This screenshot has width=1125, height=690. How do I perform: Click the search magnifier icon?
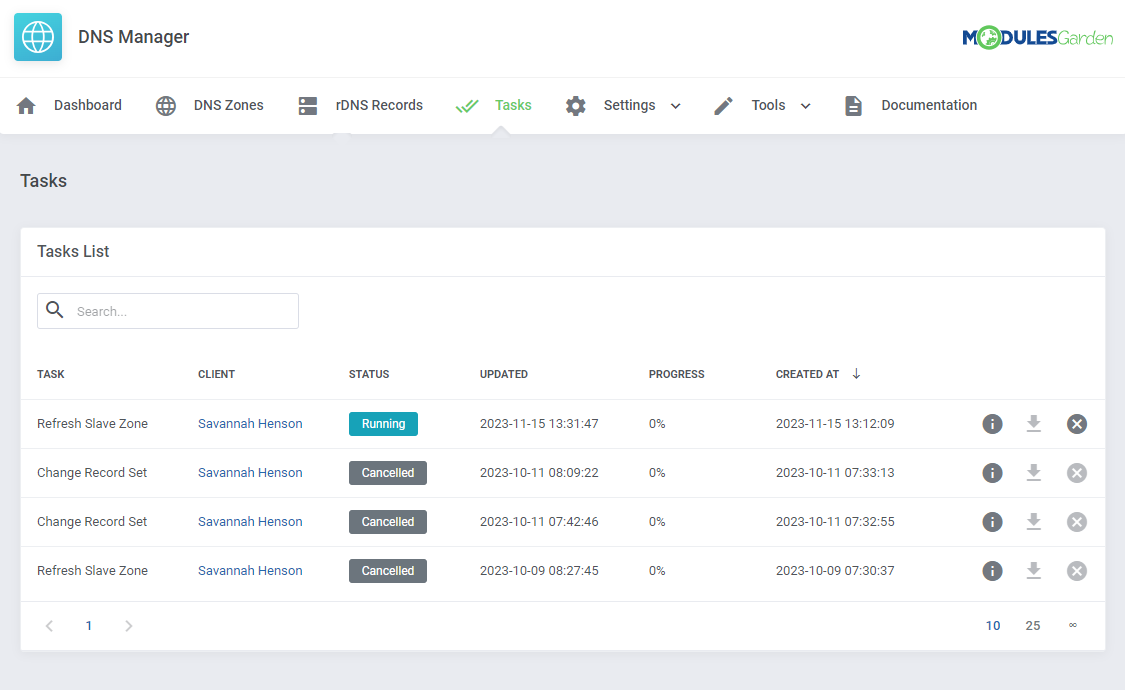55,310
